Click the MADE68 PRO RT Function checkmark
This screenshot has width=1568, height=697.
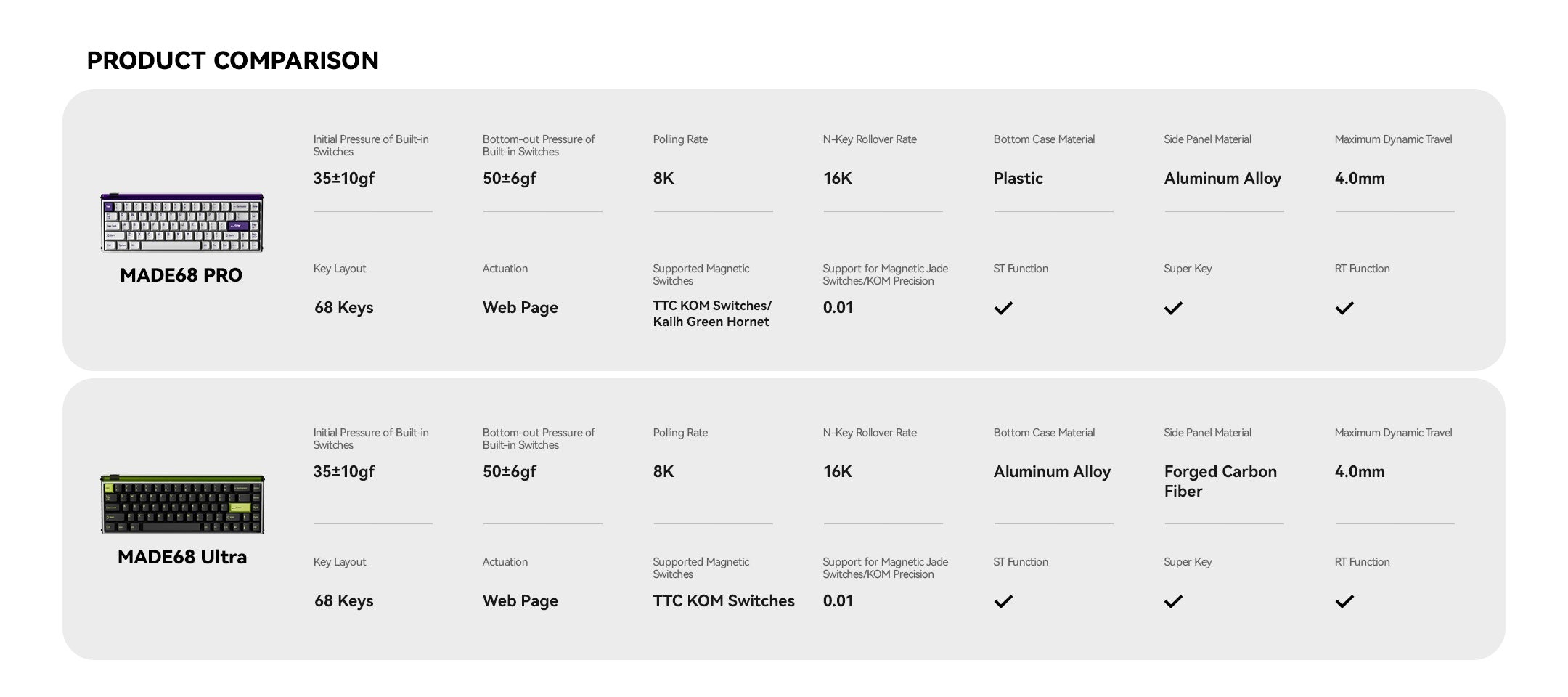click(1344, 309)
